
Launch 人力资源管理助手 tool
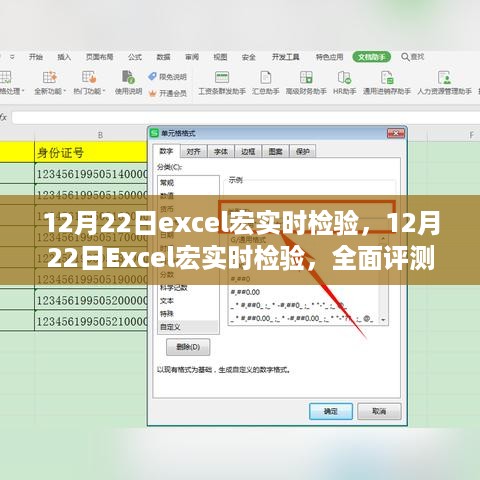point(444,83)
